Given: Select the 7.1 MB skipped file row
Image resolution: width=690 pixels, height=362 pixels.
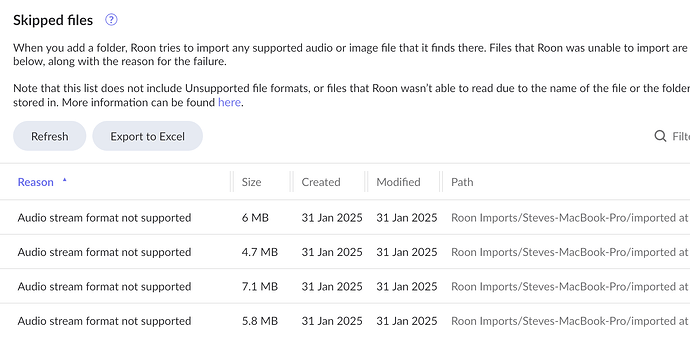Looking at the screenshot, I should (x=345, y=286).
